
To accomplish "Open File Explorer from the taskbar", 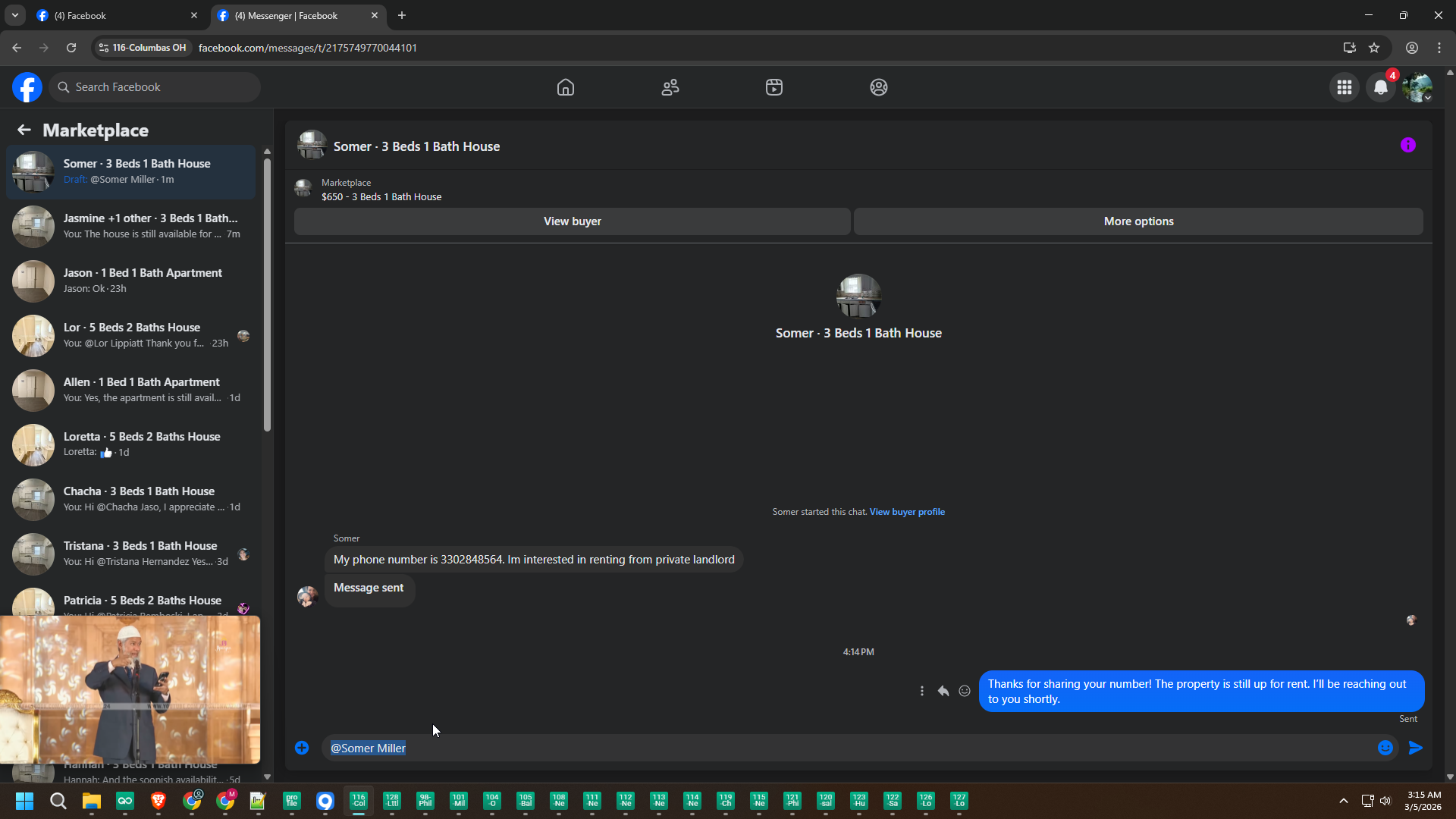I will (92, 801).
